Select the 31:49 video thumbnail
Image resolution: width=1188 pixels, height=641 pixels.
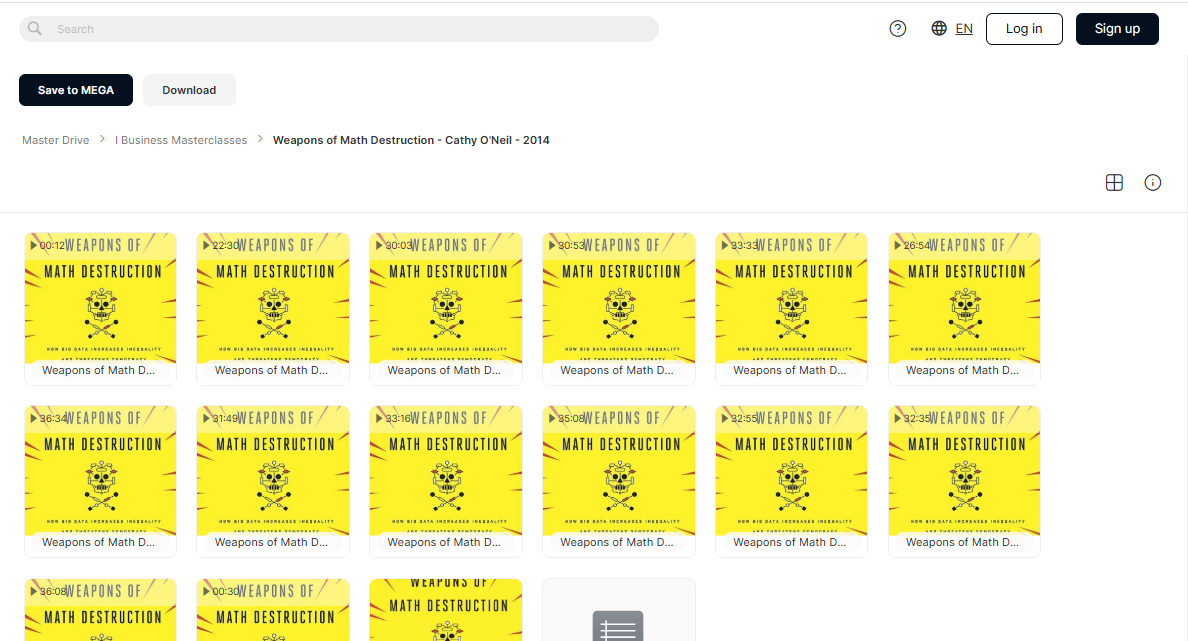[273, 482]
